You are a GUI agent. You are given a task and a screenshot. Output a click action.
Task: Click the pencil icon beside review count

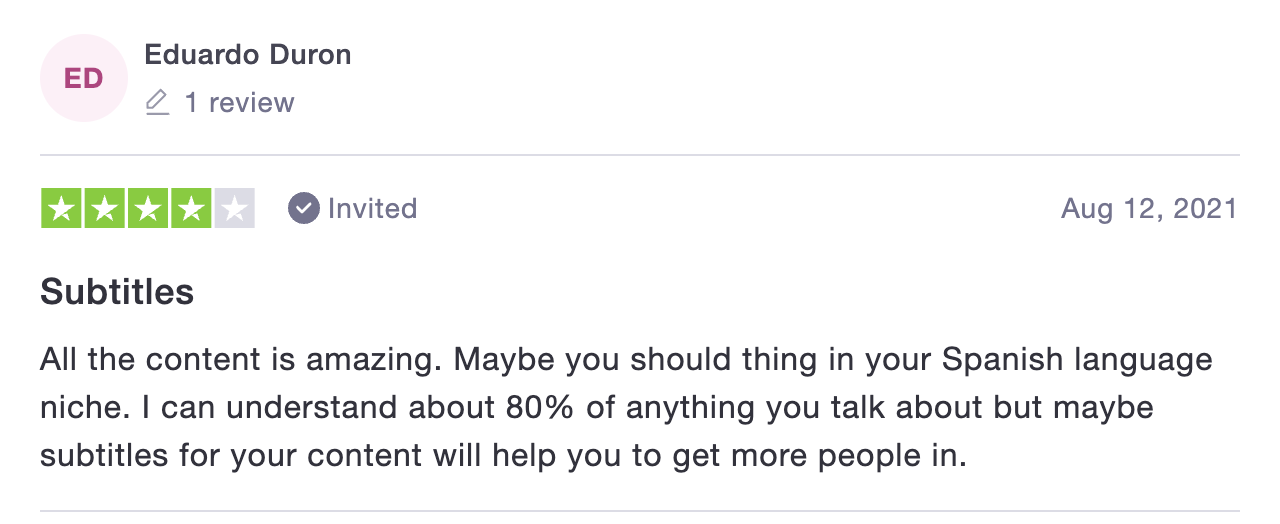(x=157, y=102)
